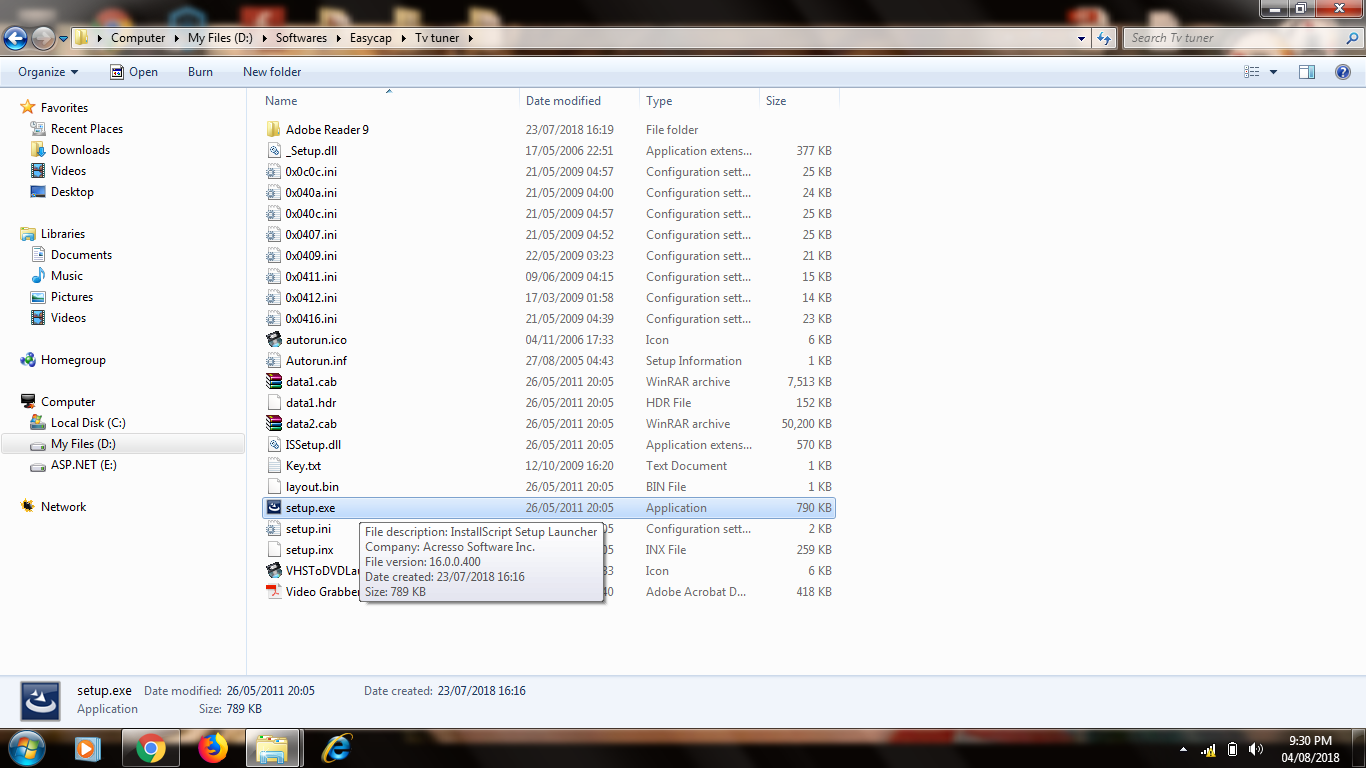Navigate to Easycap breadcrumb
Image resolution: width=1366 pixels, height=768 pixels.
[372, 38]
